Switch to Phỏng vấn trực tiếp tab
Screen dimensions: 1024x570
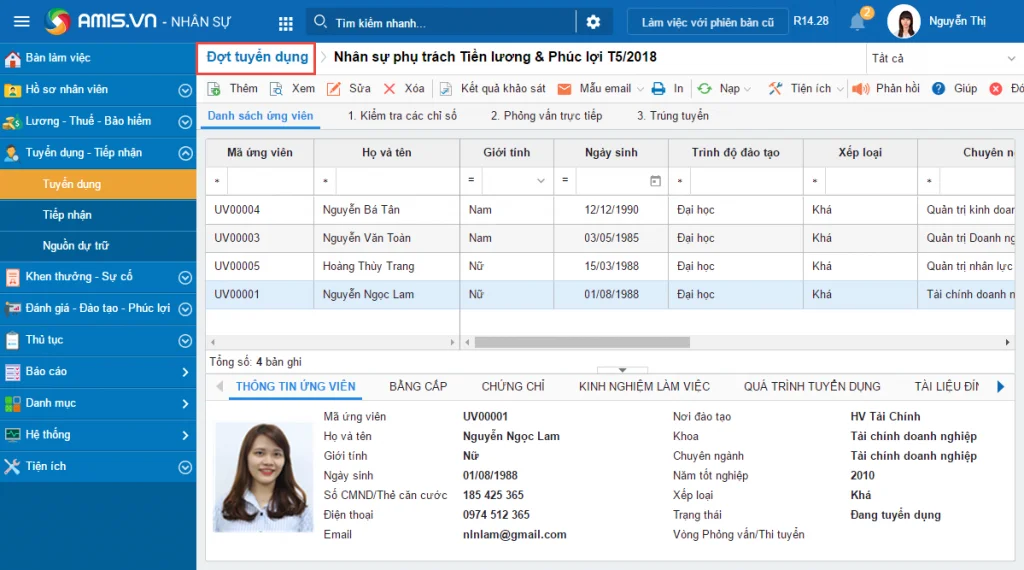pyautogui.click(x=546, y=116)
